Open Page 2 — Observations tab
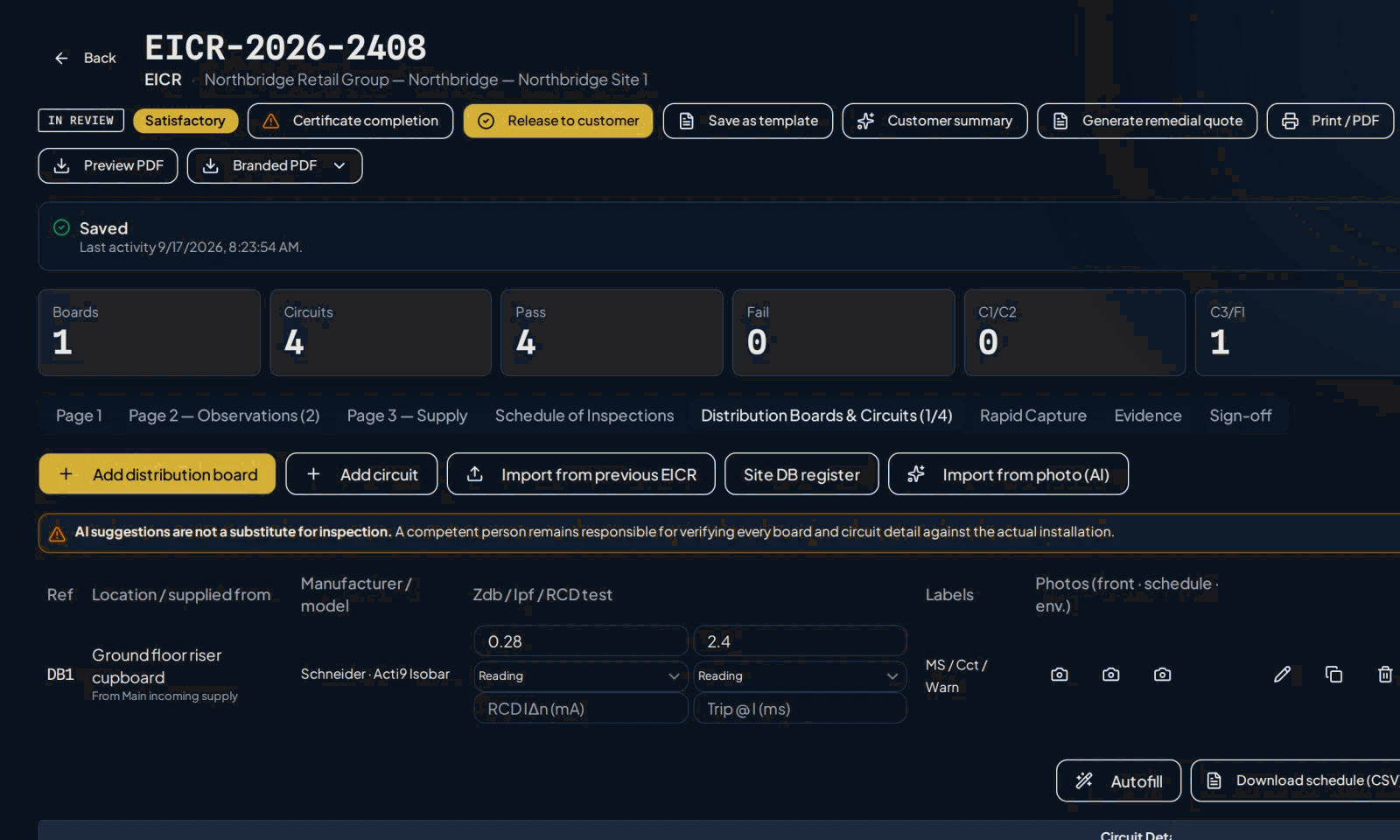Viewport: 1400px width, 840px height. point(224,416)
